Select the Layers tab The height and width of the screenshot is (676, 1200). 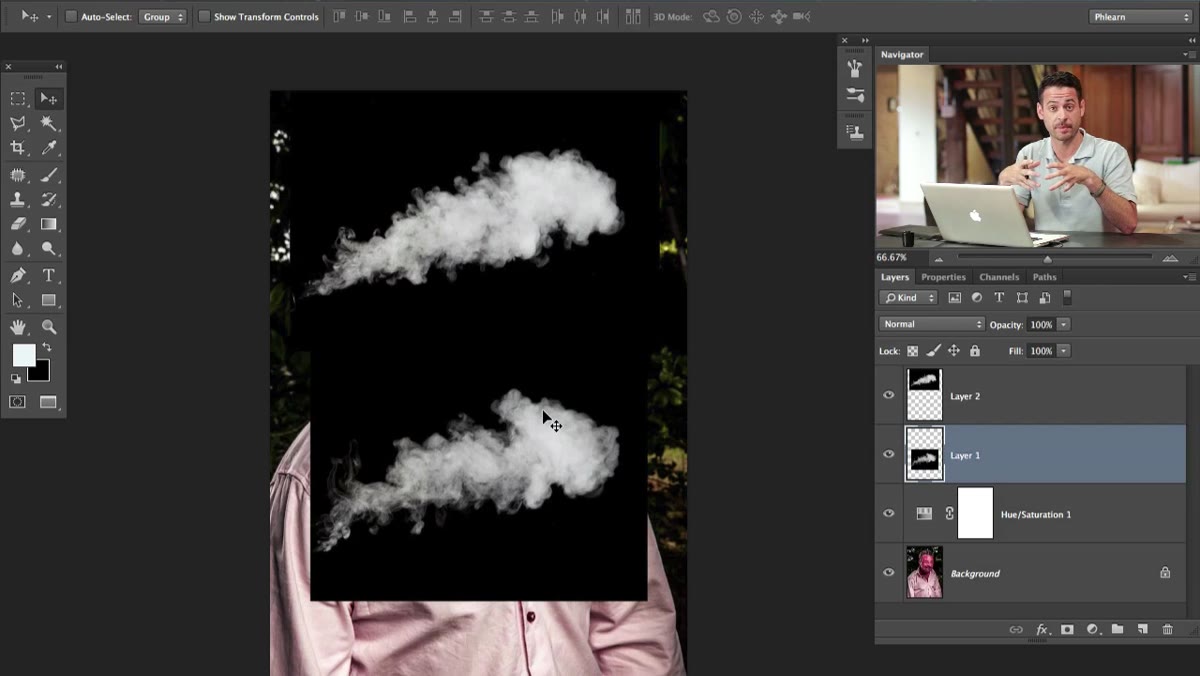point(895,277)
